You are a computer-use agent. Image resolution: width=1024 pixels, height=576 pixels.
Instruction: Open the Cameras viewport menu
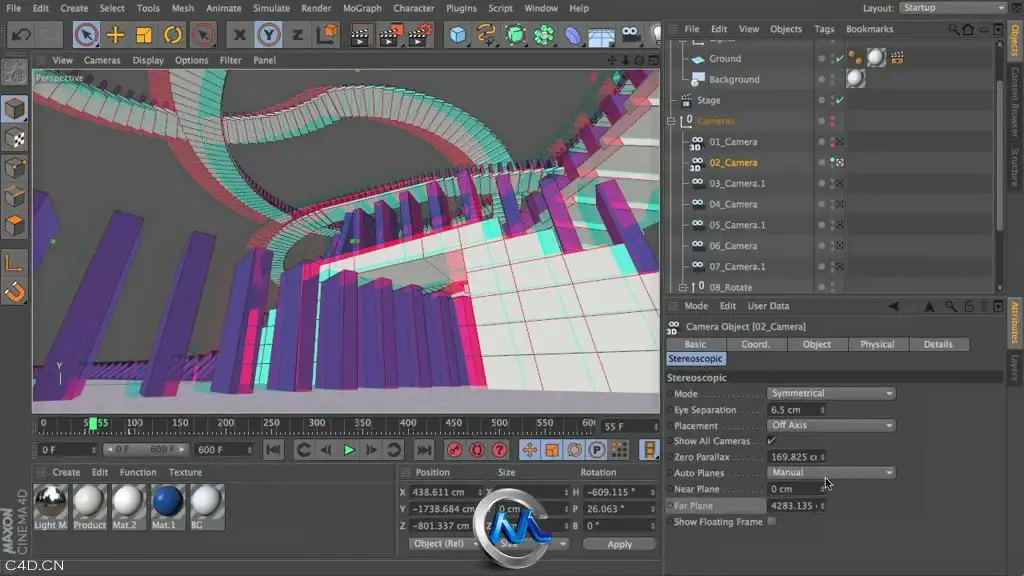click(x=102, y=60)
